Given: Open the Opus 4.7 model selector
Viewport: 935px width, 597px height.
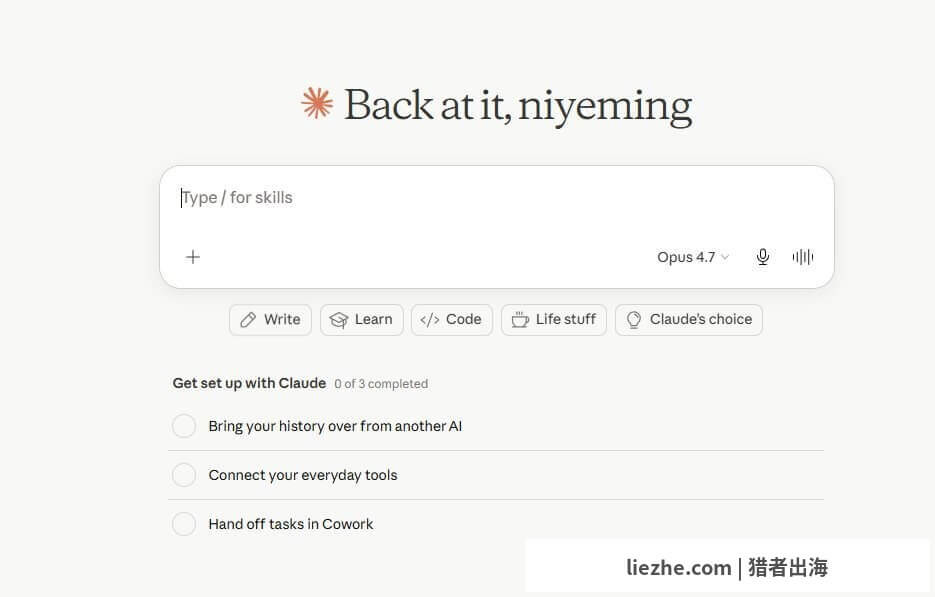Looking at the screenshot, I should tap(693, 257).
